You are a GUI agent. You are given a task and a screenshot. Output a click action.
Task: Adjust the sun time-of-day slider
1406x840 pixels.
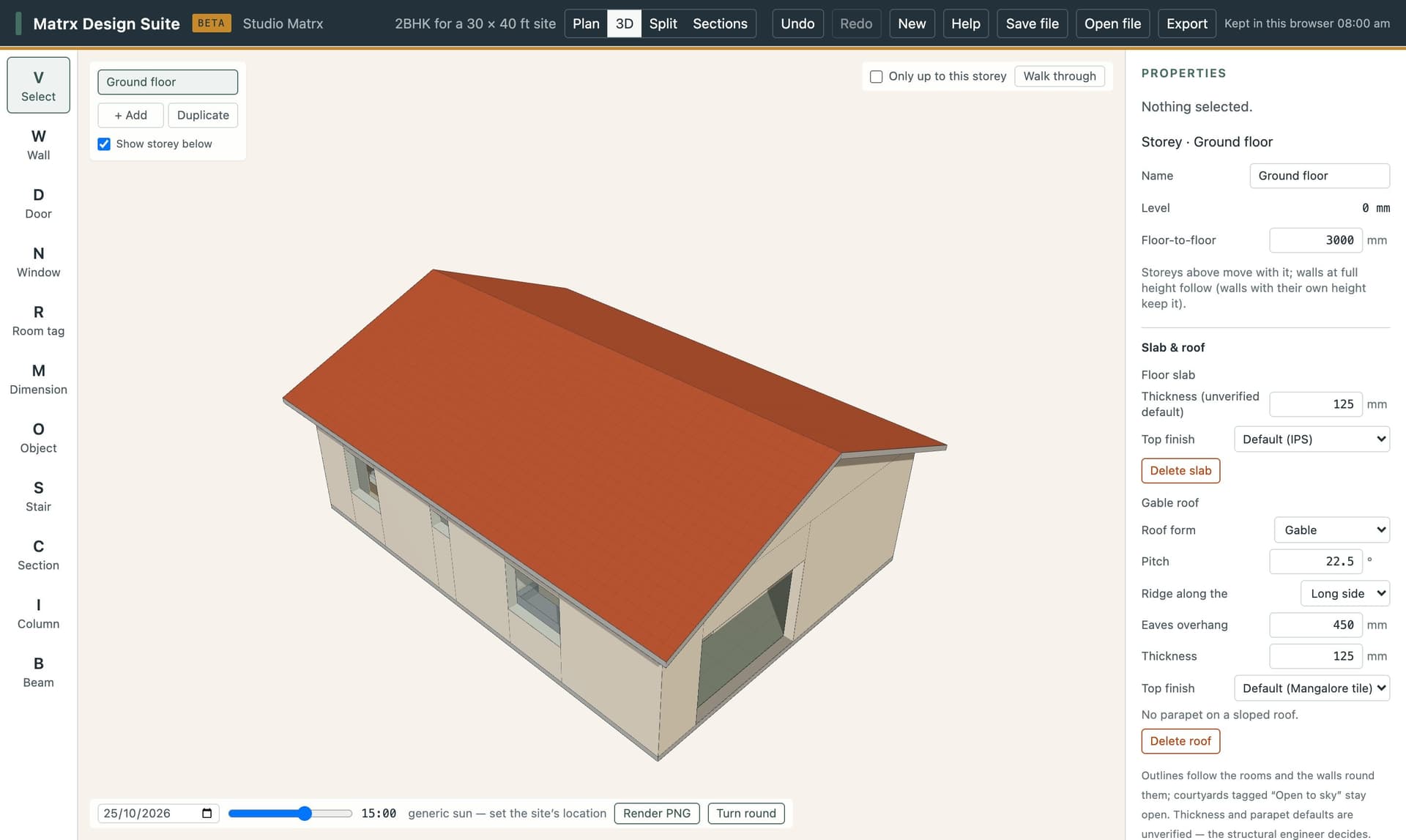click(290, 814)
